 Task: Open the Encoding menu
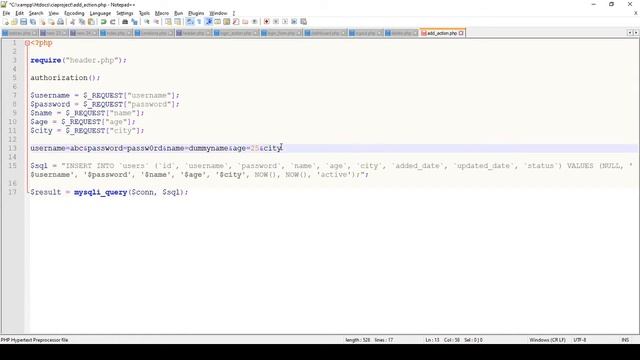tap(74, 13)
